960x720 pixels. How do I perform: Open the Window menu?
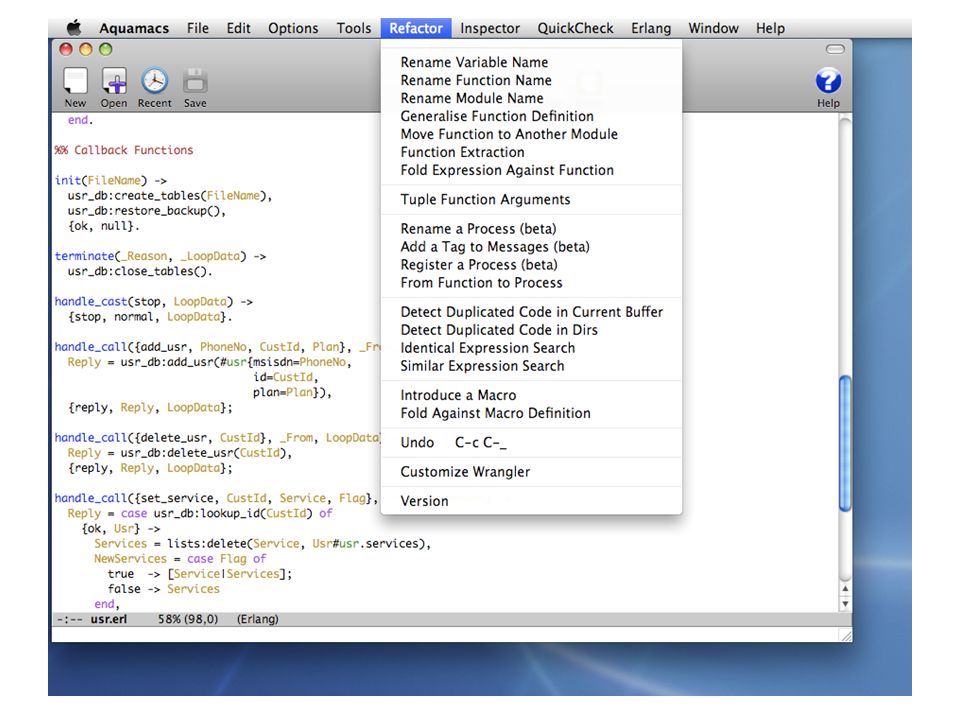713,28
